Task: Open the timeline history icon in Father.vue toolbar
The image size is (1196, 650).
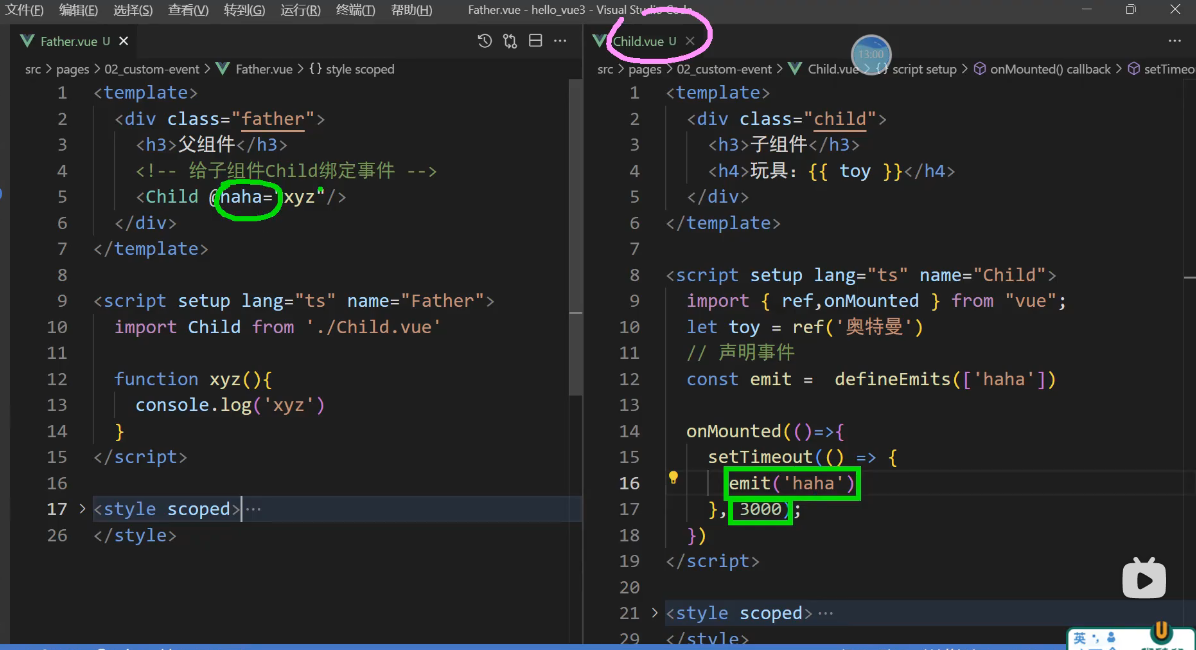Action: [484, 41]
